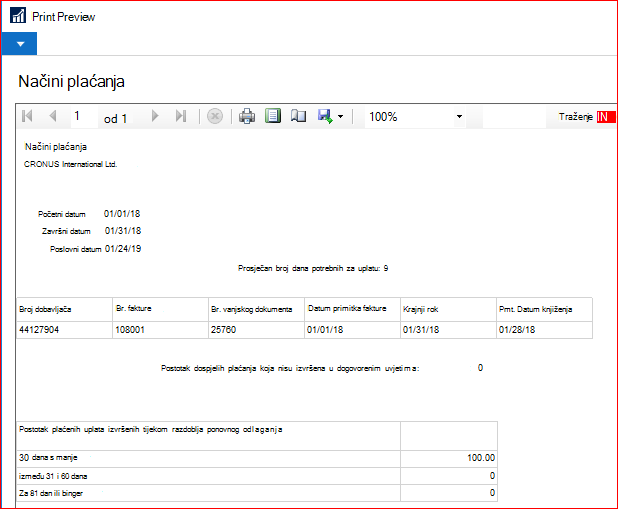
Task: Expand export format dropdown arrow
Action: (341, 117)
